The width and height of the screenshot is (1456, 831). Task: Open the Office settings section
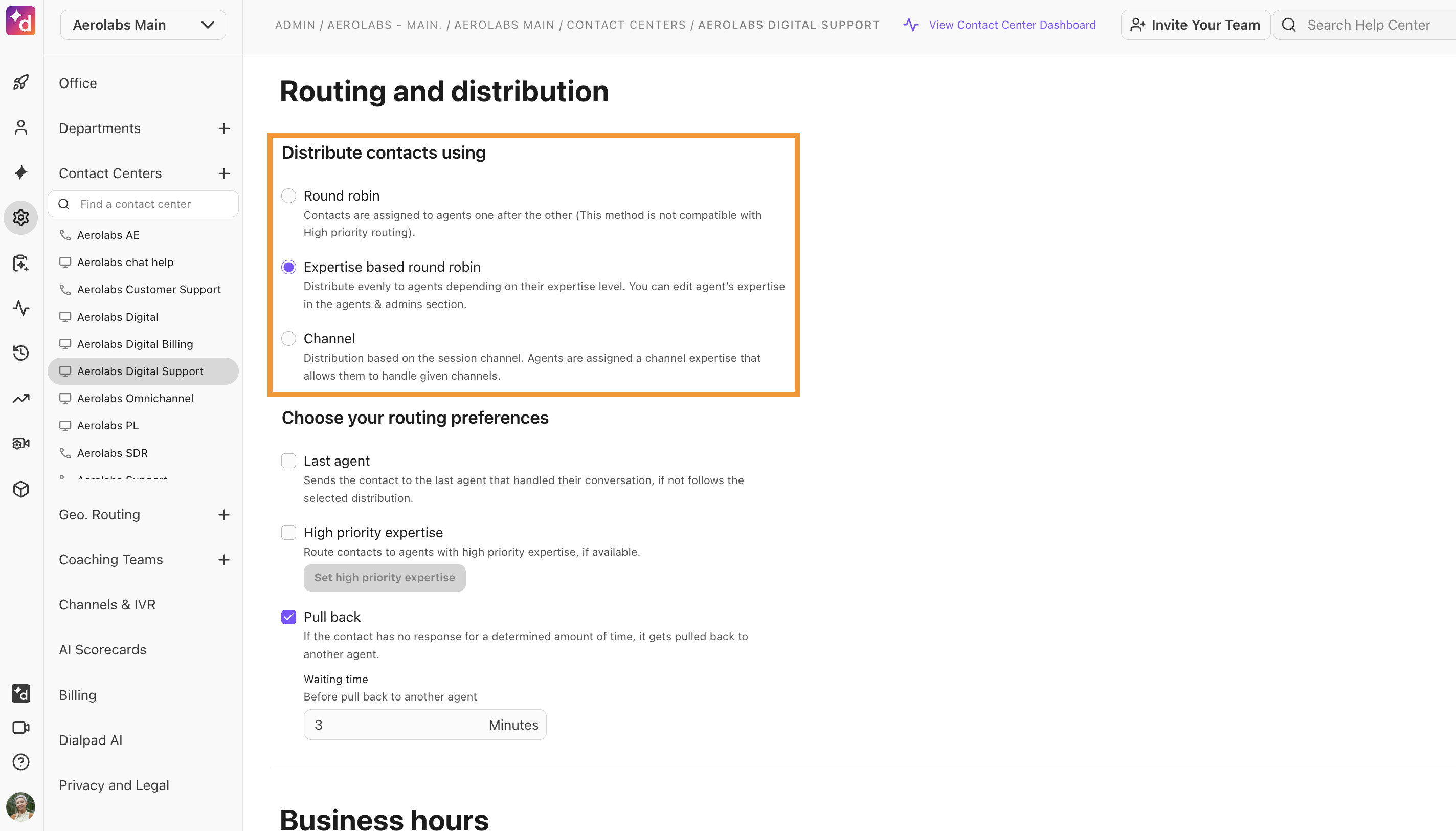pos(78,83)
